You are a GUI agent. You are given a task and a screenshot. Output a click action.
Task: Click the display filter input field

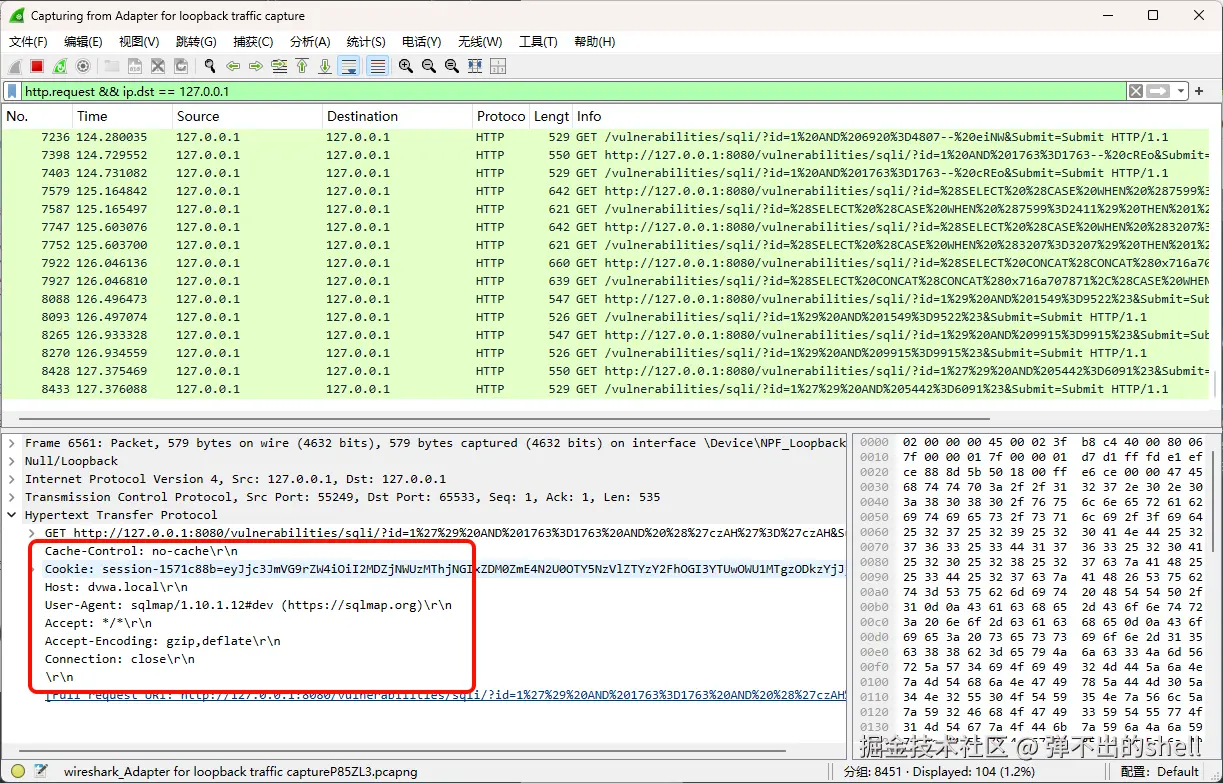point(574,91)
